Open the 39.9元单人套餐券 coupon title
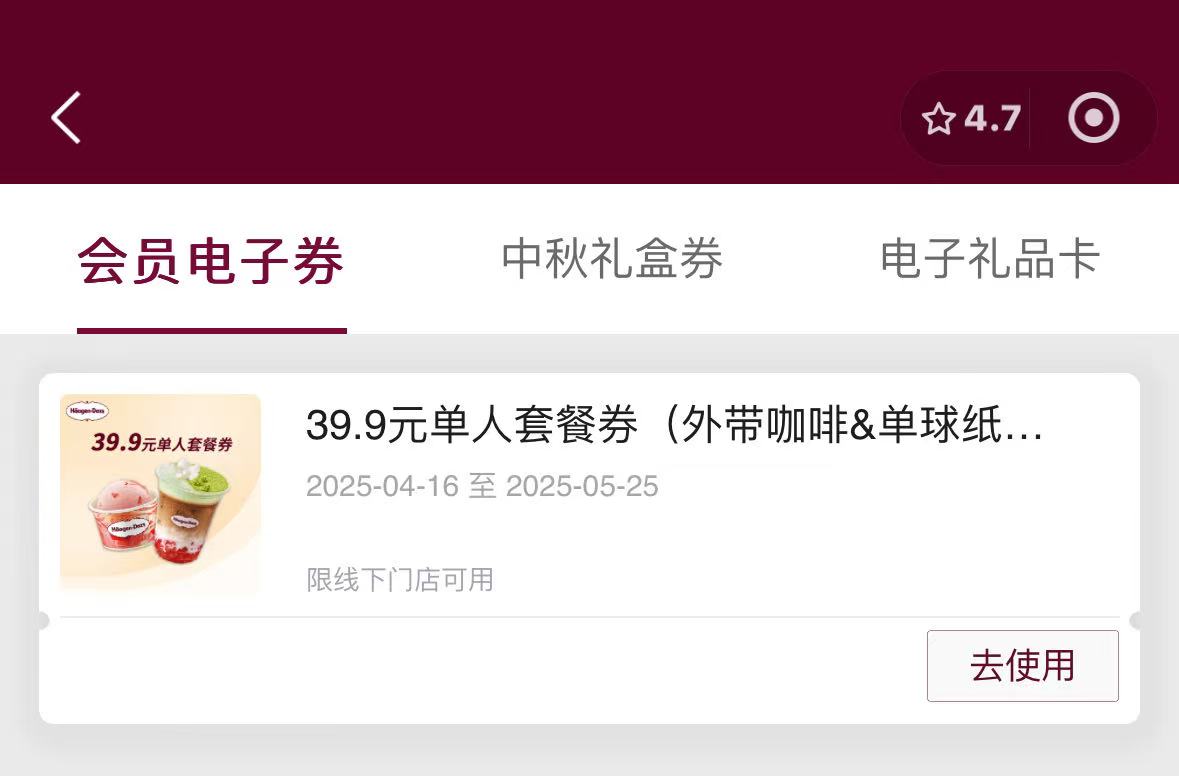 (x=674, y=425)
